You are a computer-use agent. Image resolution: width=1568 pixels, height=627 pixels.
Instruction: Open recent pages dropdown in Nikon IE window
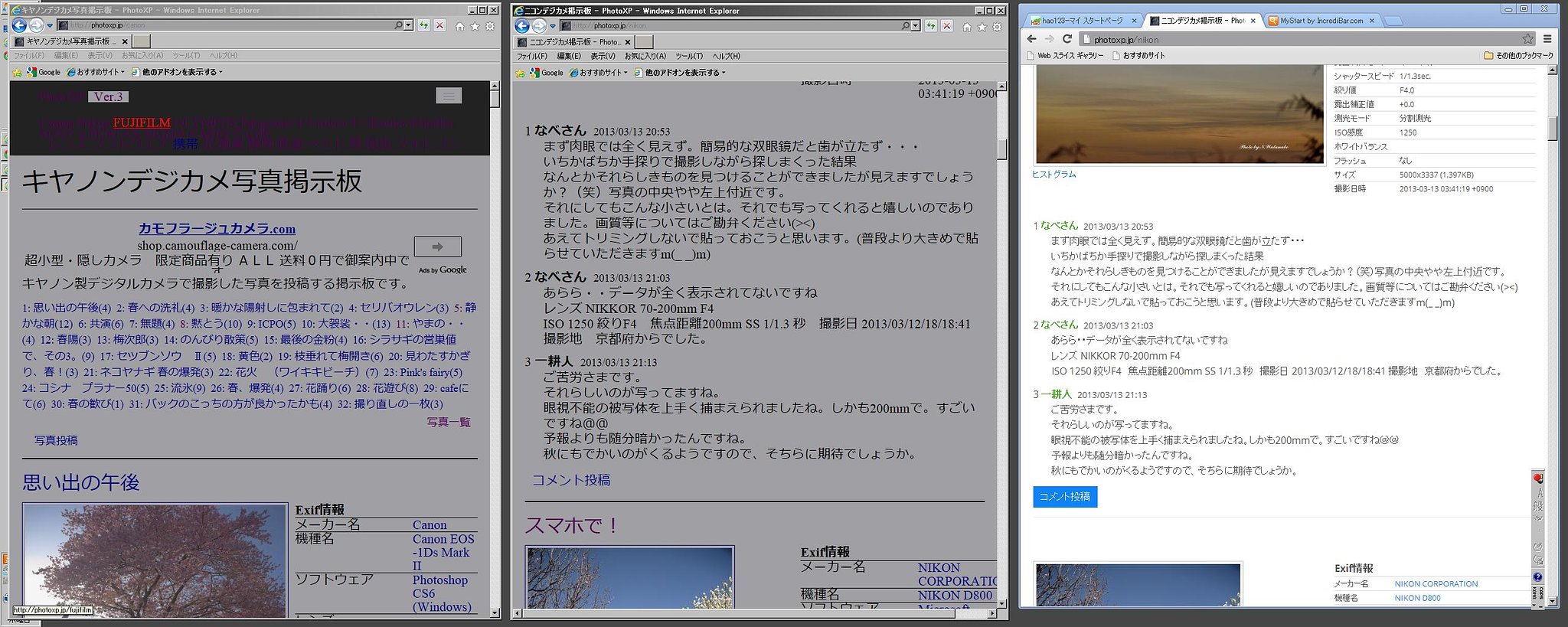click(553, 27)
